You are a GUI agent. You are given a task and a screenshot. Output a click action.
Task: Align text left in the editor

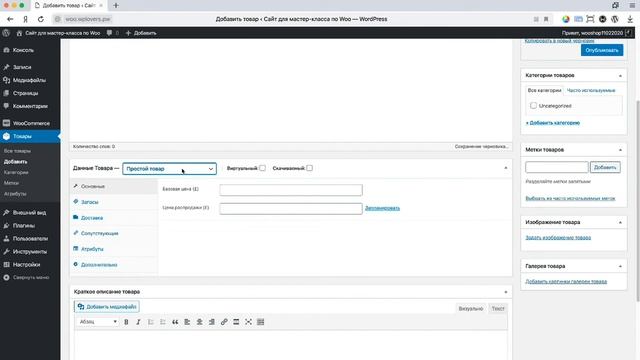click(x=187, y=322)
